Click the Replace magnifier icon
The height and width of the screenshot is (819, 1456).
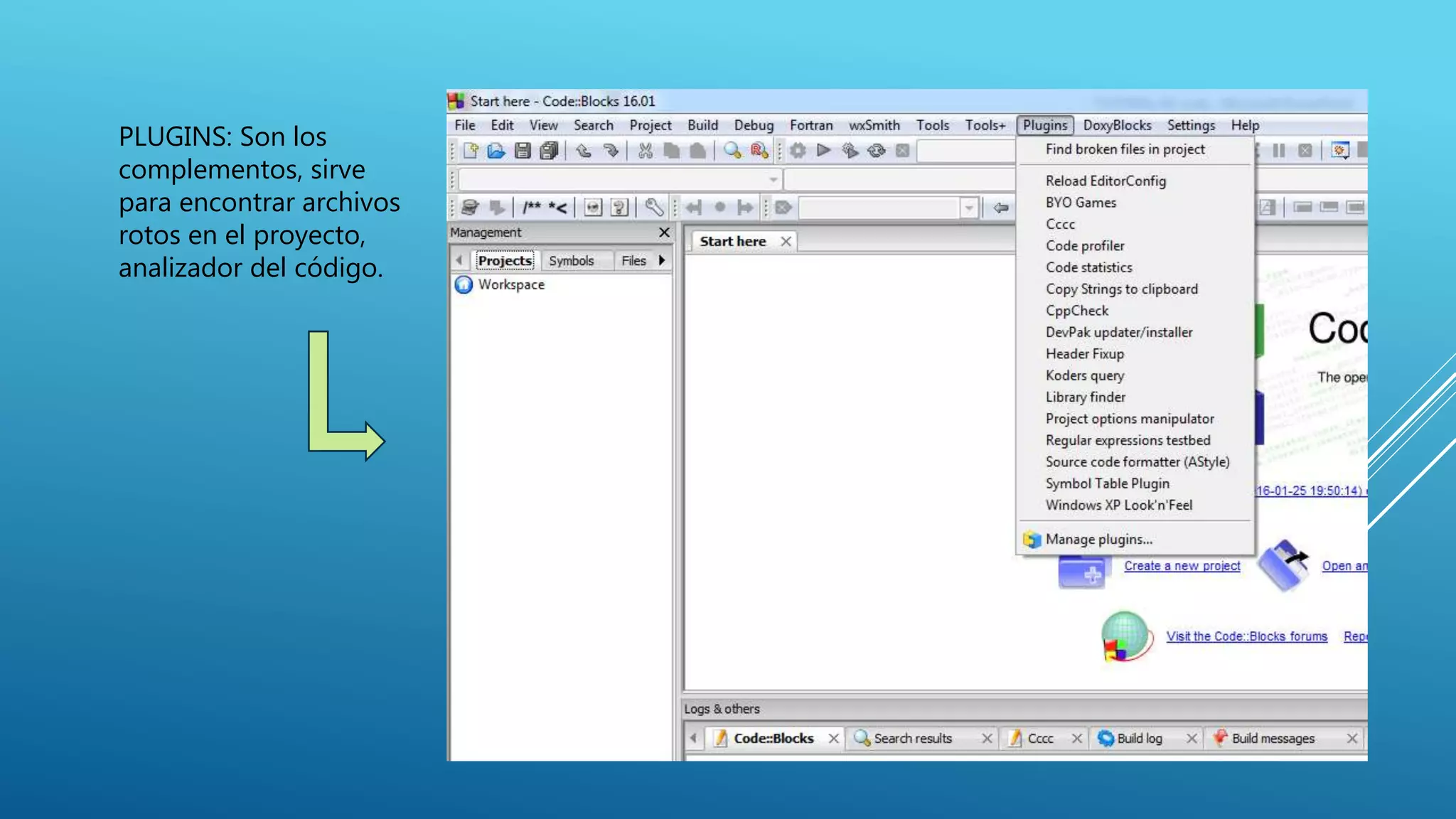(759, 150)
